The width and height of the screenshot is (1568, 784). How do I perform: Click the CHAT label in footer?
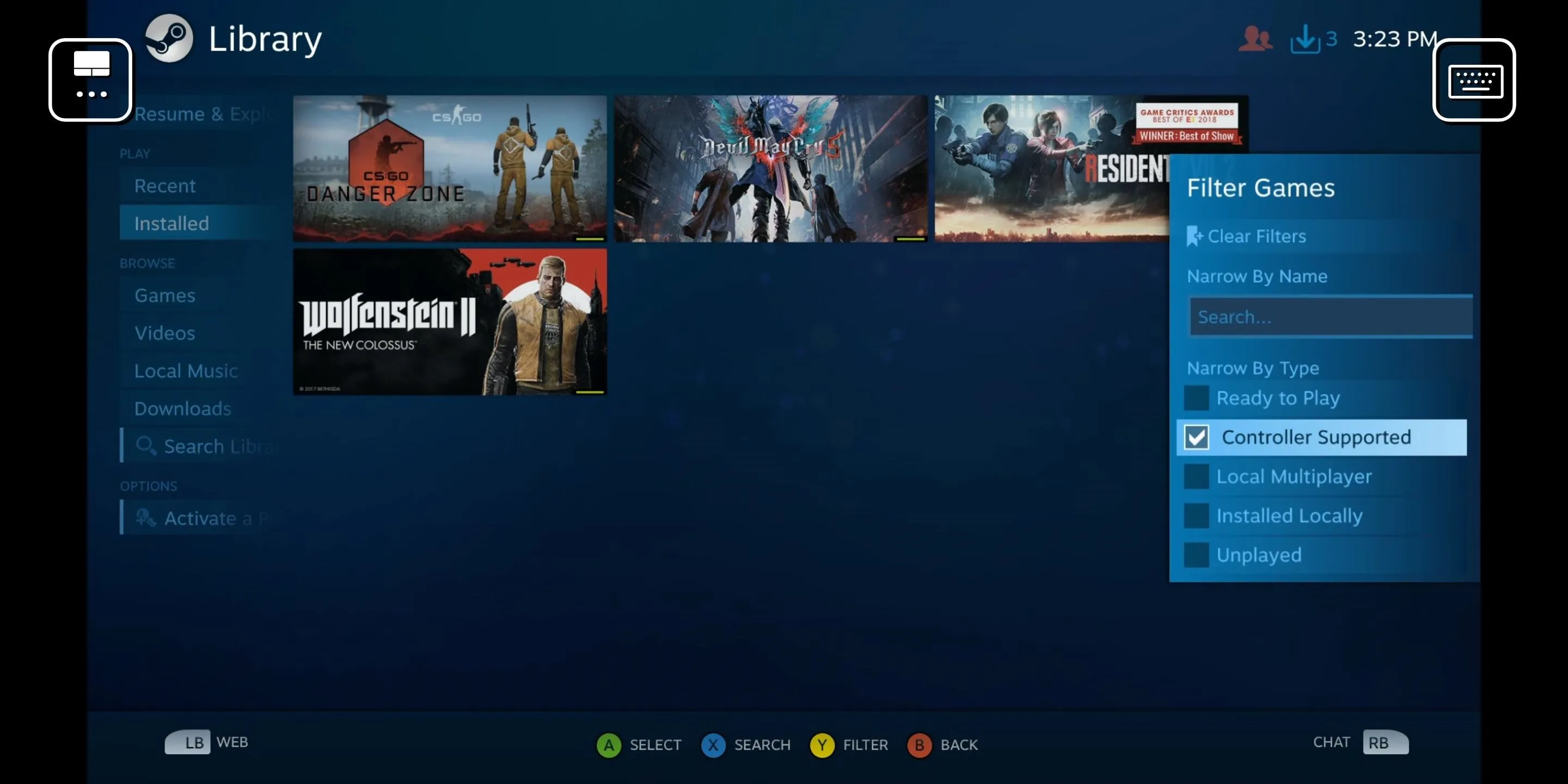(1331, 742)
